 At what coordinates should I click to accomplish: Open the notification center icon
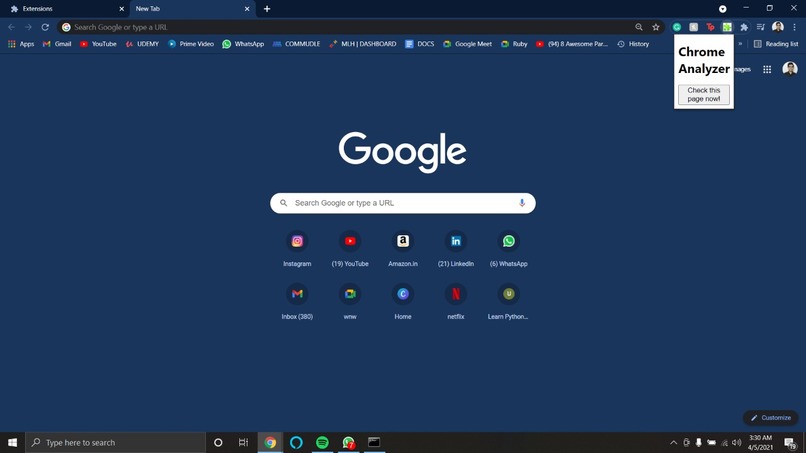point(790,442)
